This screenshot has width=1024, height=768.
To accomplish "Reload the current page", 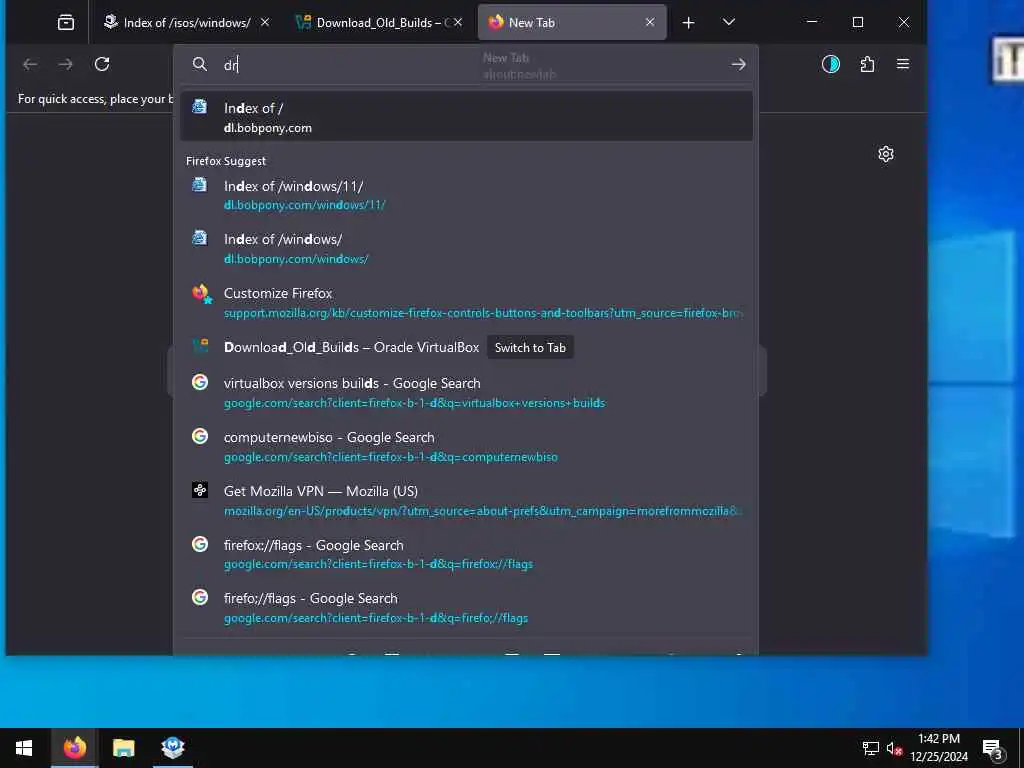I will coord(102,64).
